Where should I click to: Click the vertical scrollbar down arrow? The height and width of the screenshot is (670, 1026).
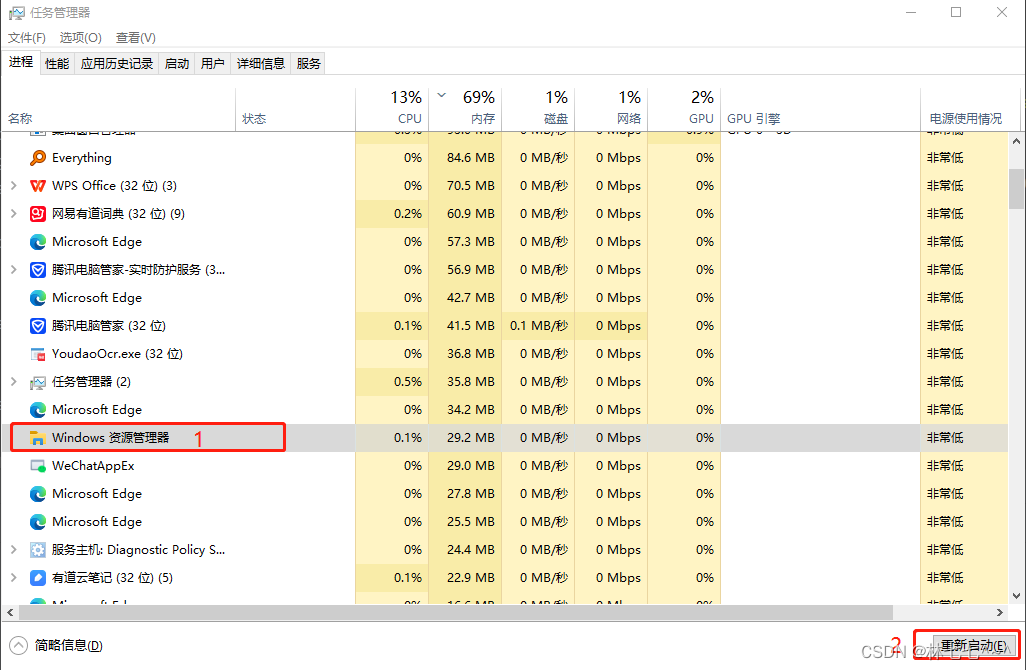1016,596
